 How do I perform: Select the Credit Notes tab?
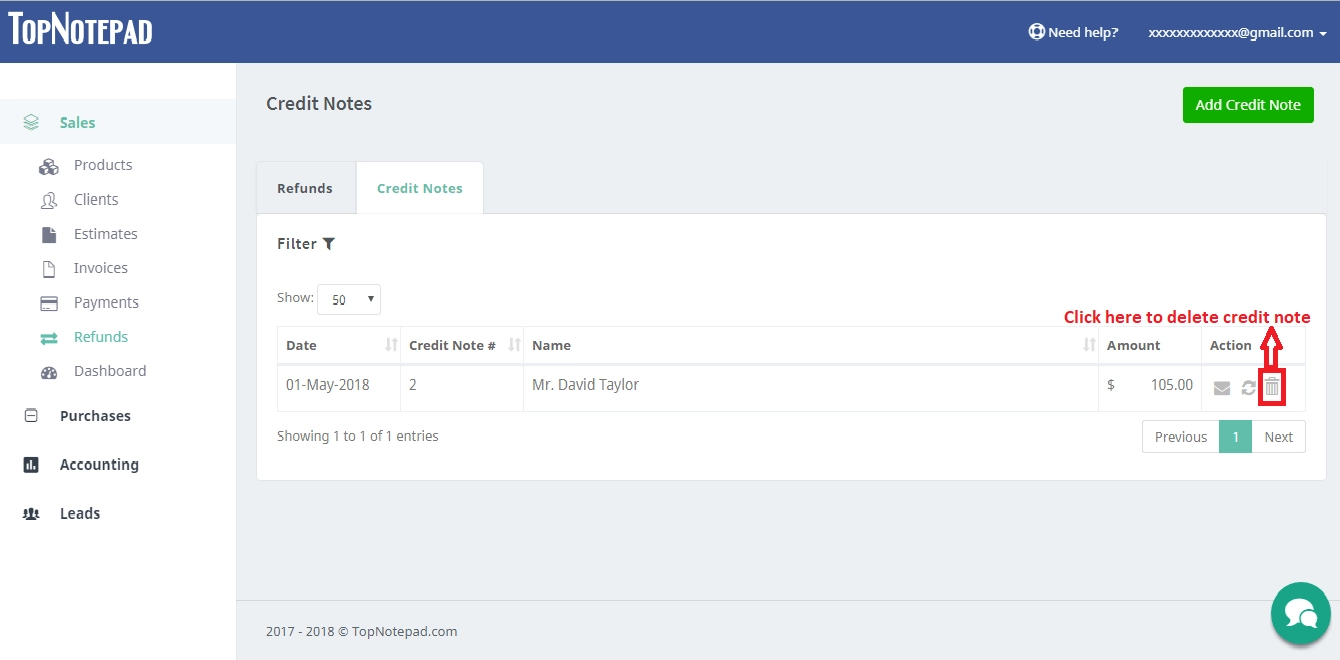tap(419, 187)
